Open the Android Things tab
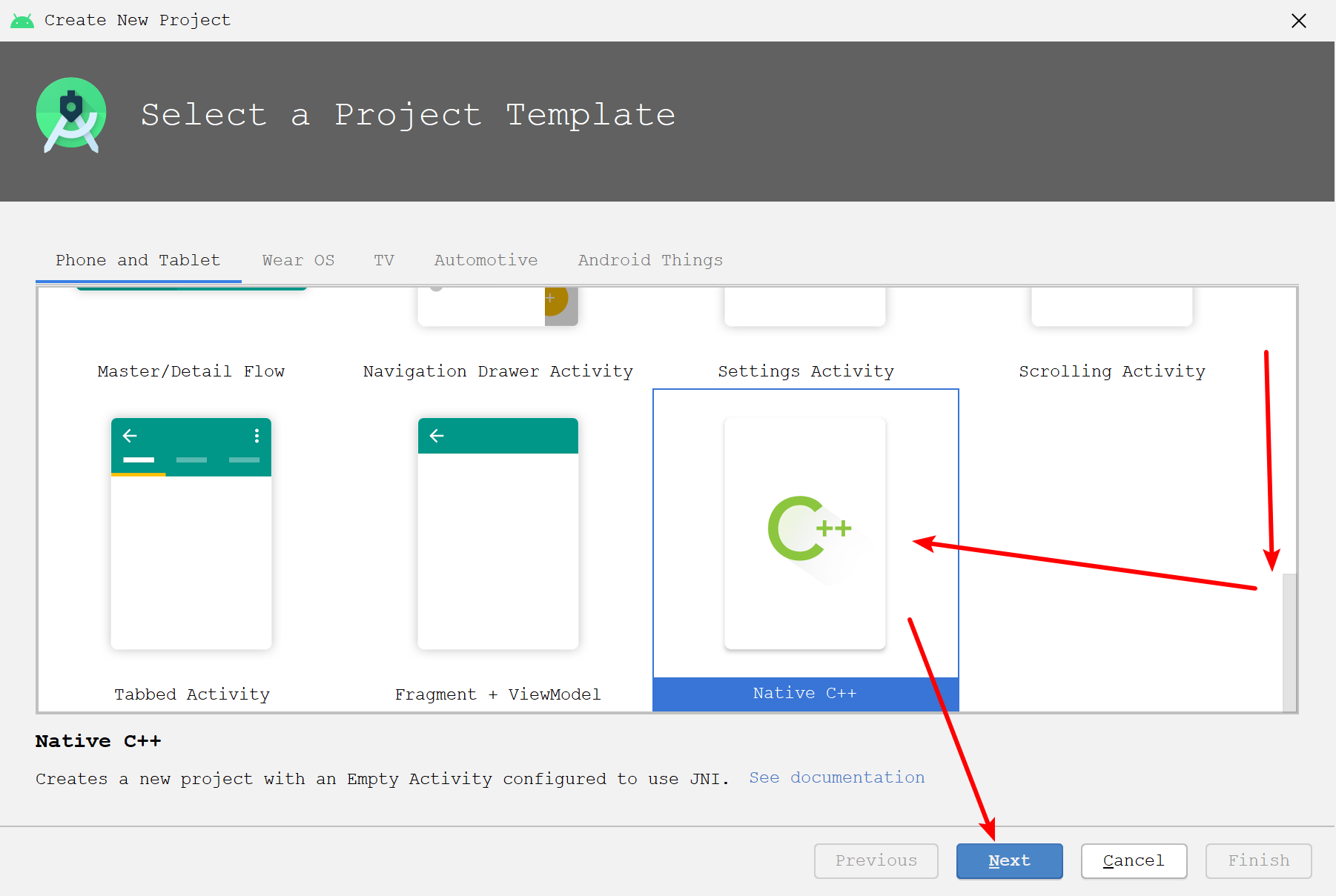Image resolution: width=1336 pixels, height=896 pixels. point(650,260)
